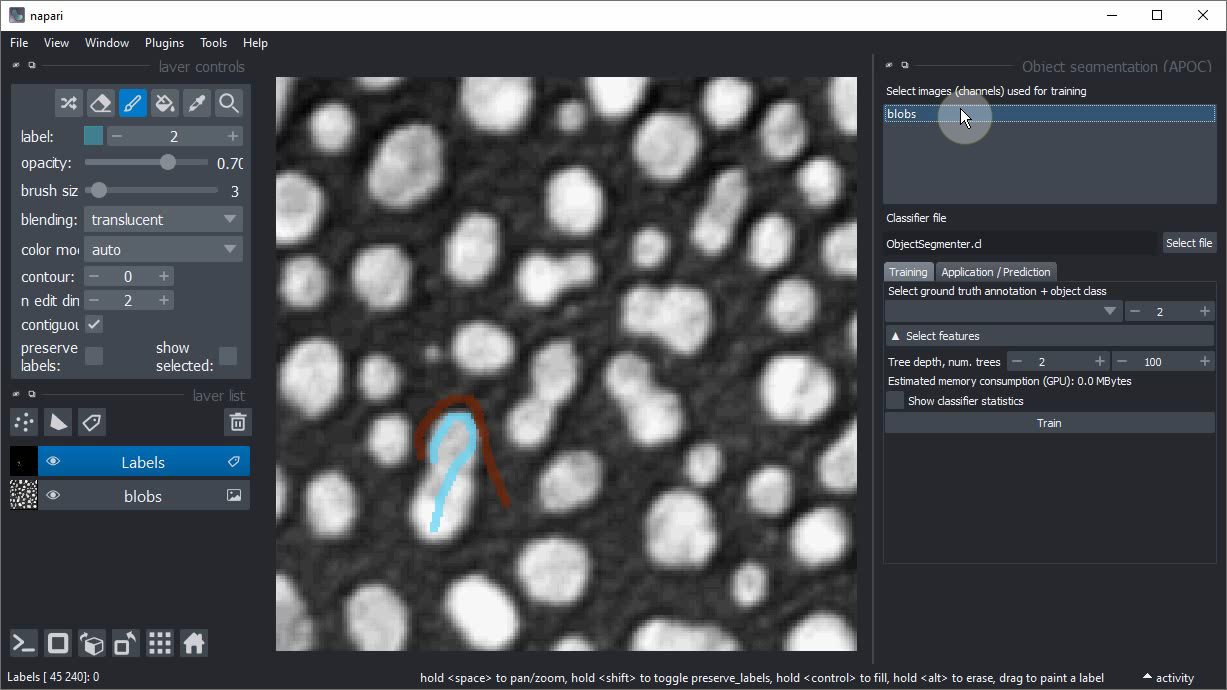The image size is (1227, 690).
Task: Create new points layer
Action: [x=25, y=422]
